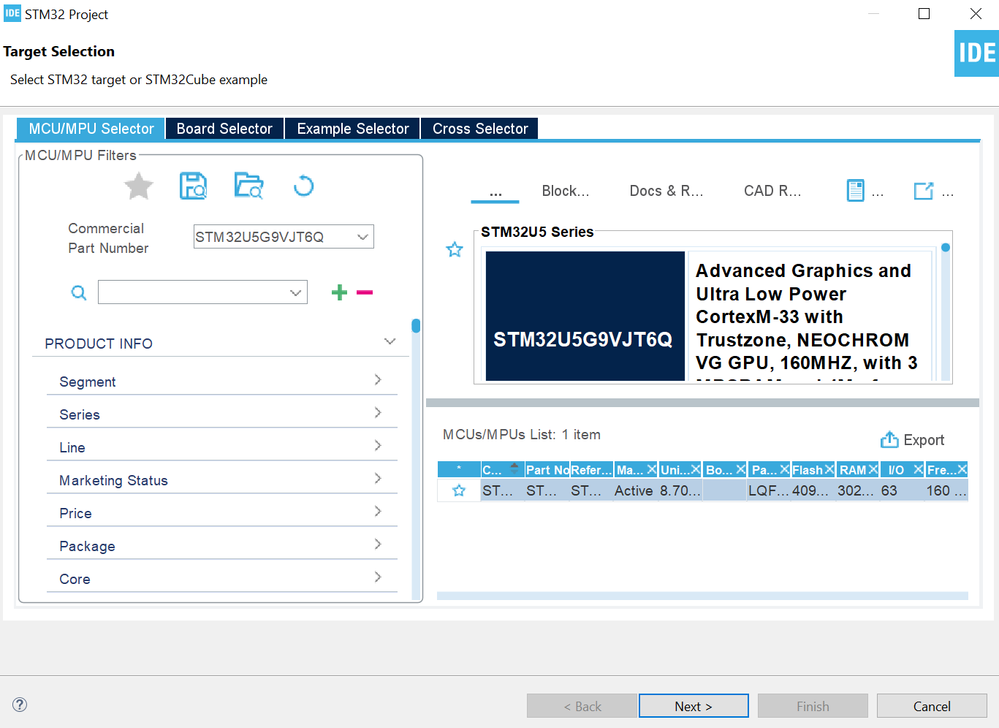
Task: Expand the Series filter
Action: click(x=377, y=413)
